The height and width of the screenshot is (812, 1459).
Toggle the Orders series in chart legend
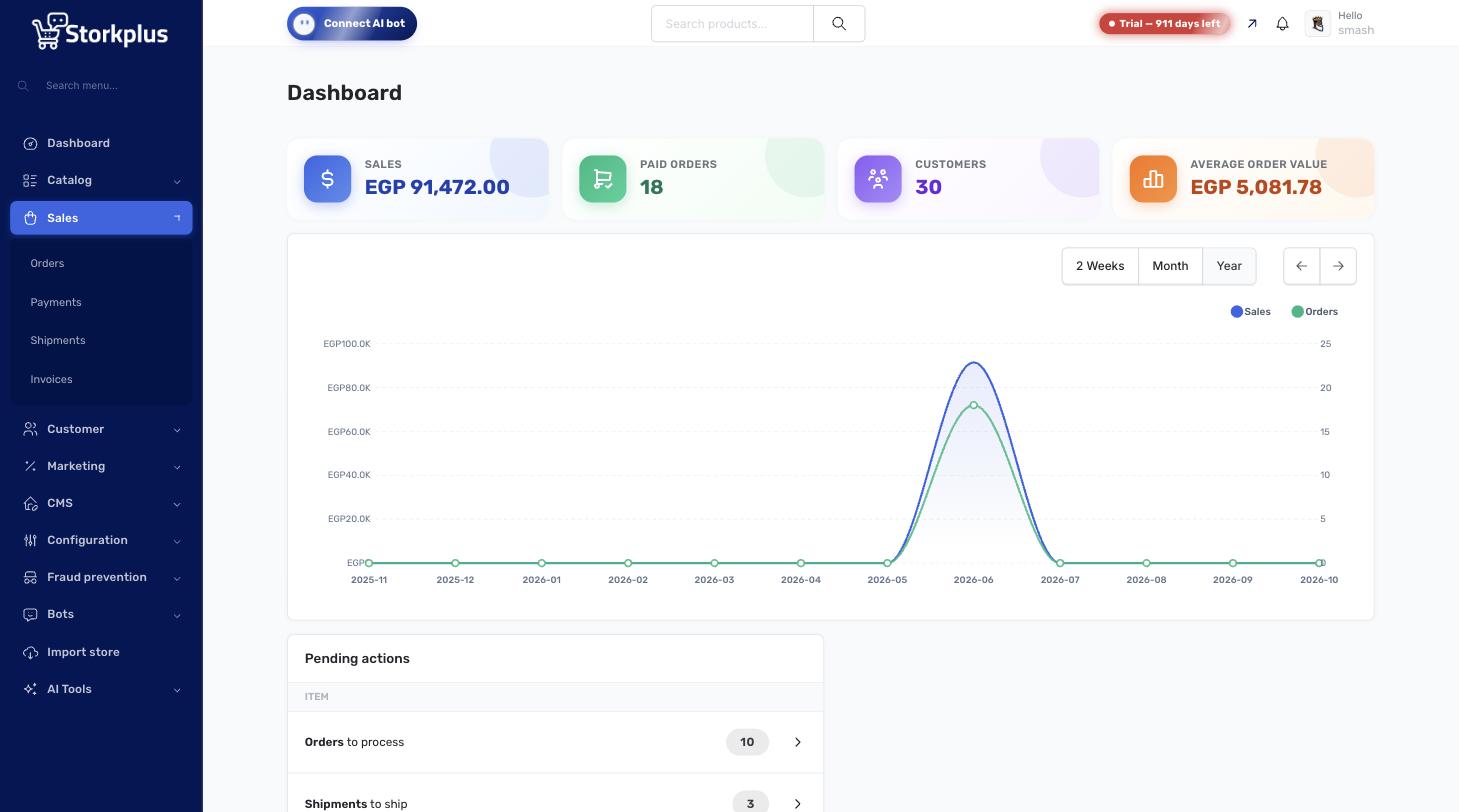[x=1315, y=312]
